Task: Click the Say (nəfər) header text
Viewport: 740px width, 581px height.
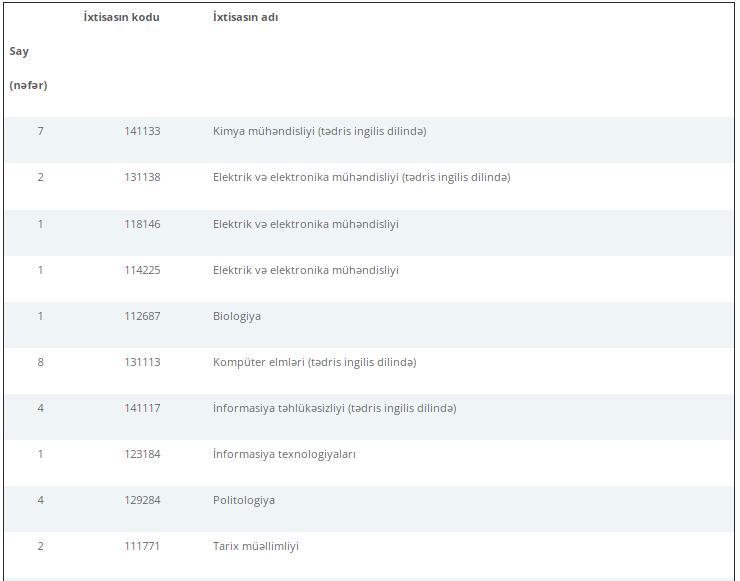Action: click(28, 68)
